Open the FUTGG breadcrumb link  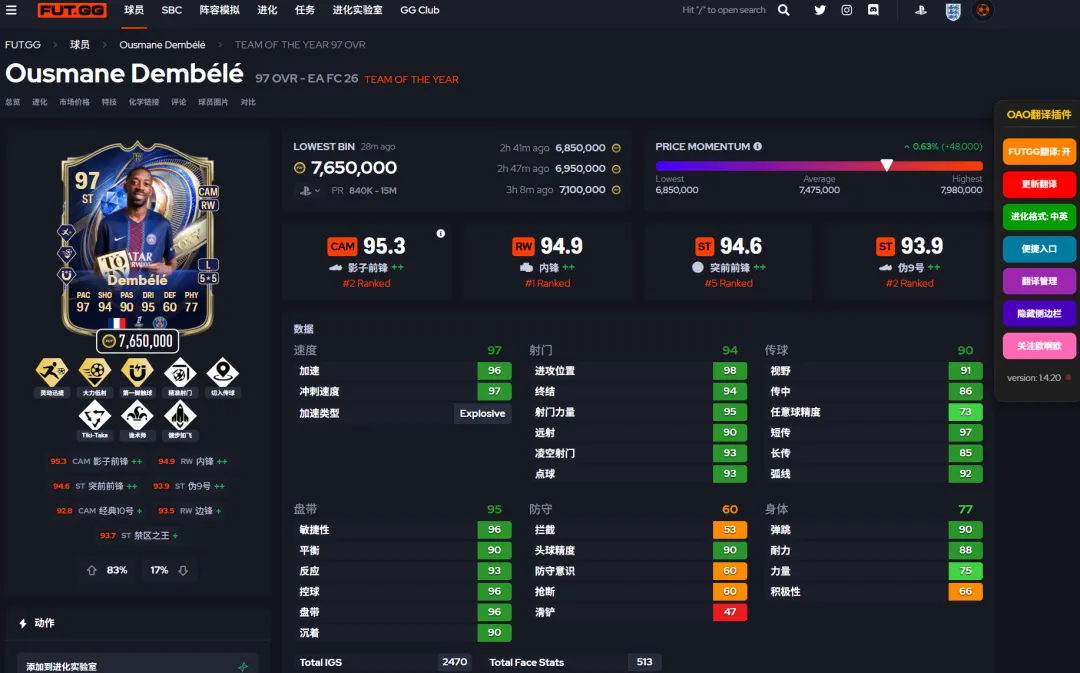tap(23, 45)
